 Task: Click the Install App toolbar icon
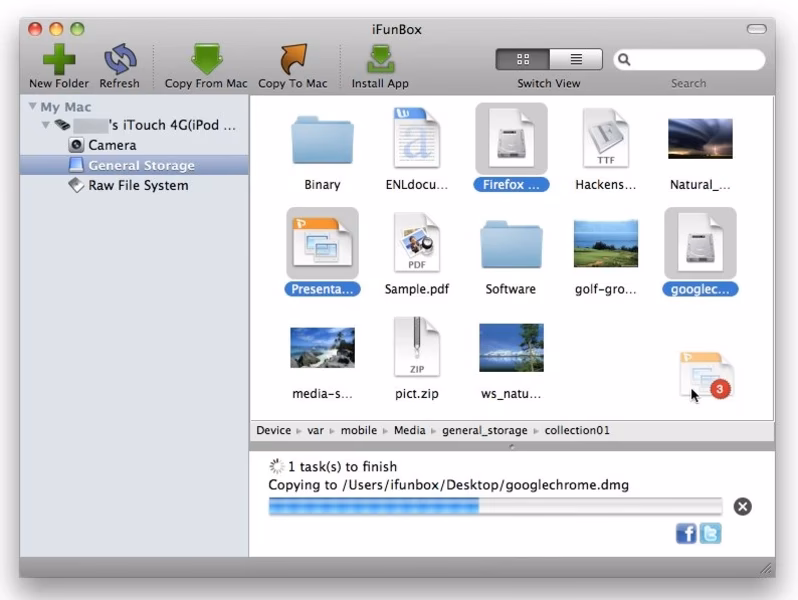click(x=380, y=59)
